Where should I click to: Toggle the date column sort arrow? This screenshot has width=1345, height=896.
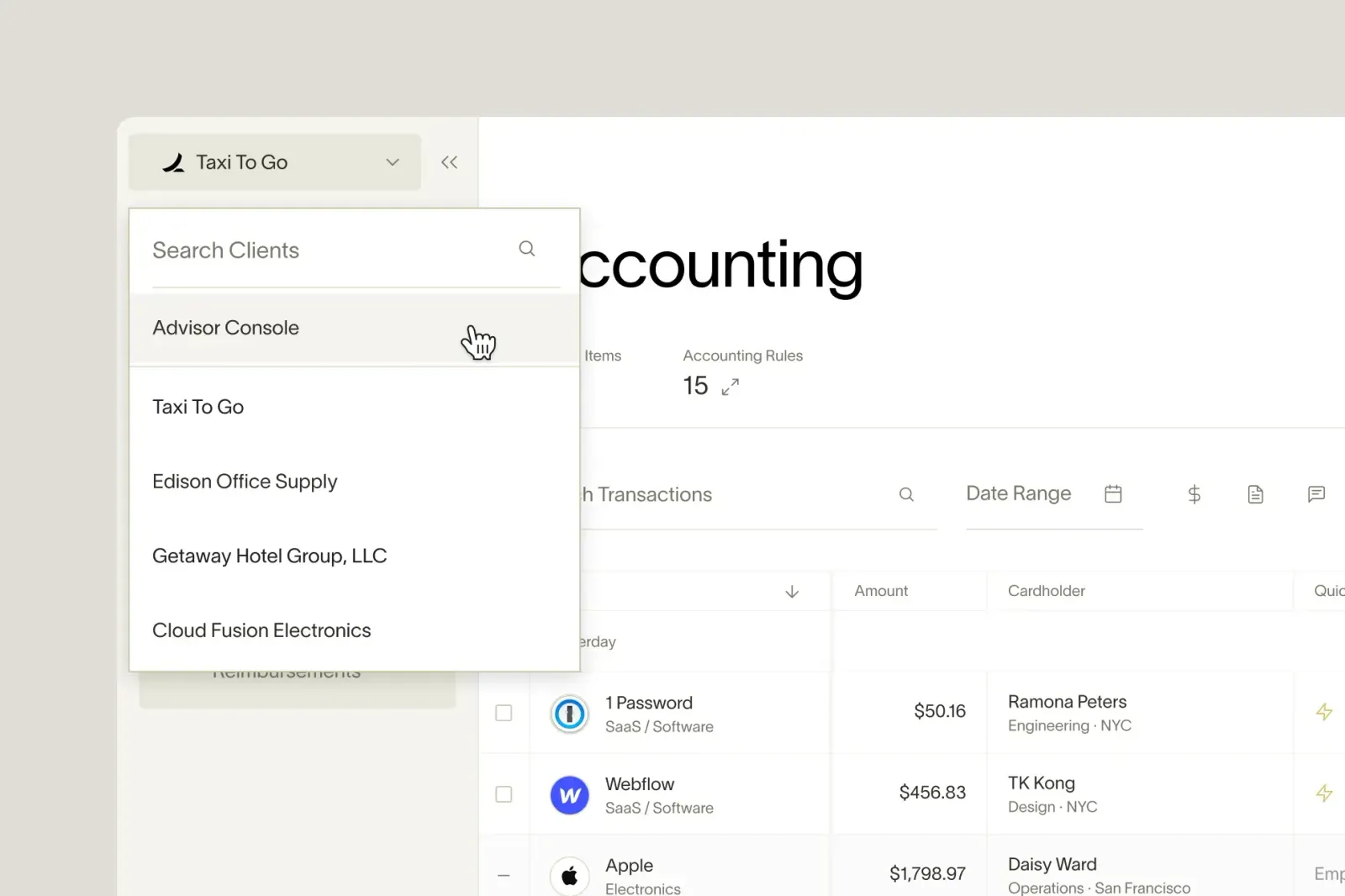coord(792,591)
